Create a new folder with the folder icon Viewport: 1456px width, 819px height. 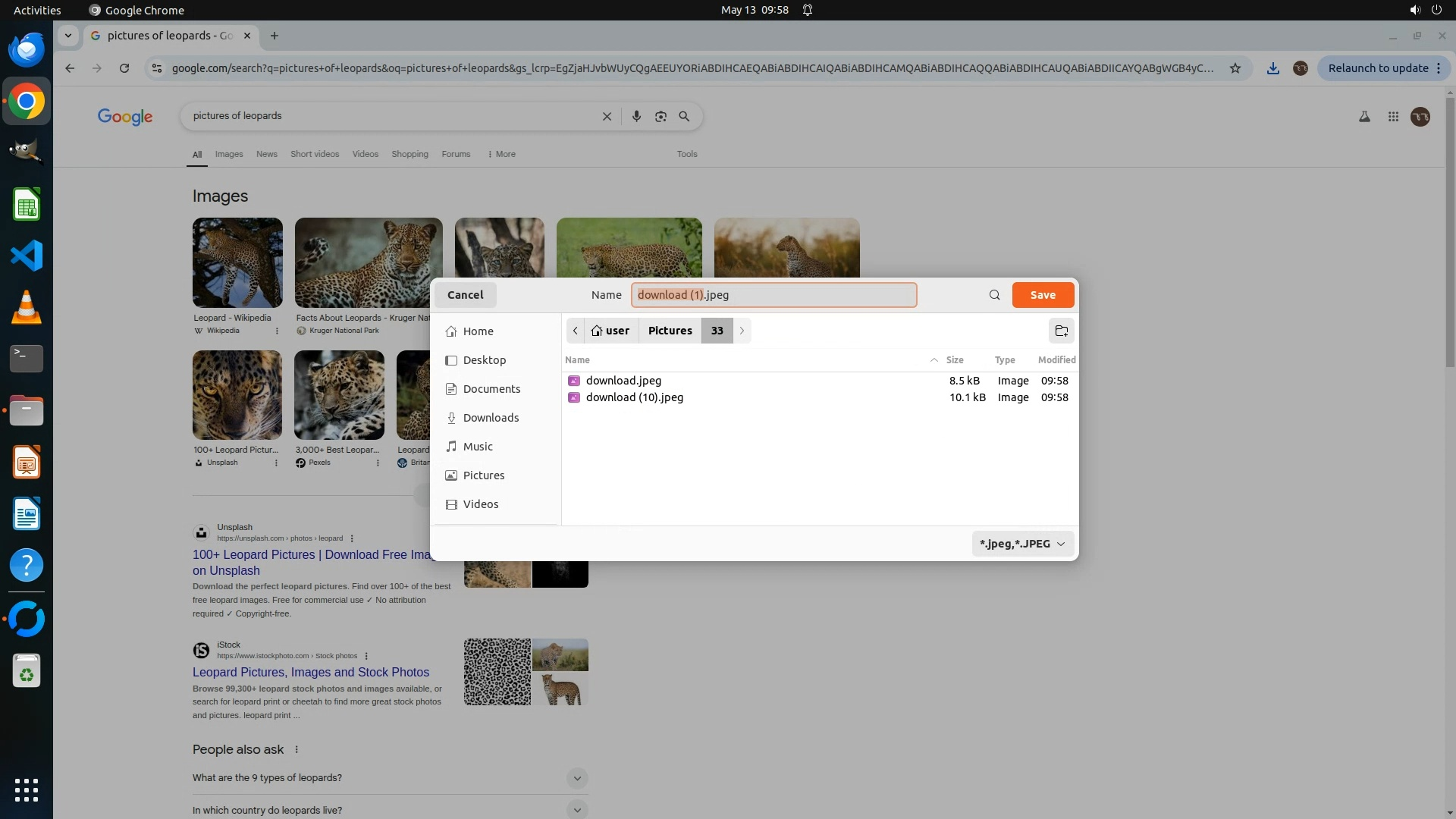pyautogui.click(x=1061, y=331)
